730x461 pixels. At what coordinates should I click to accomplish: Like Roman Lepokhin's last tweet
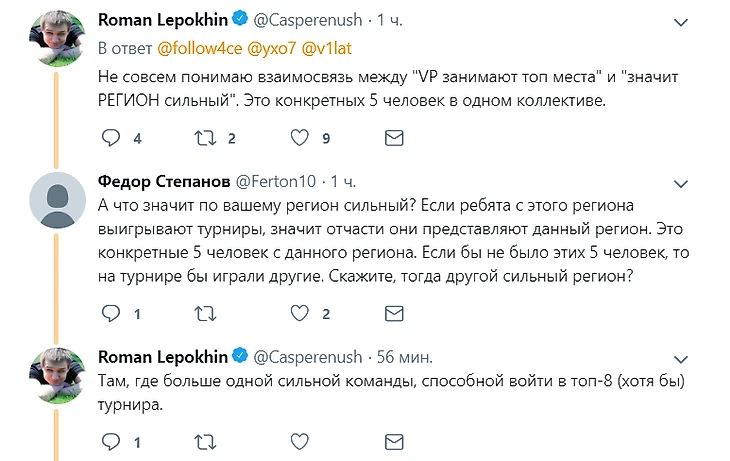coord(298,441)
